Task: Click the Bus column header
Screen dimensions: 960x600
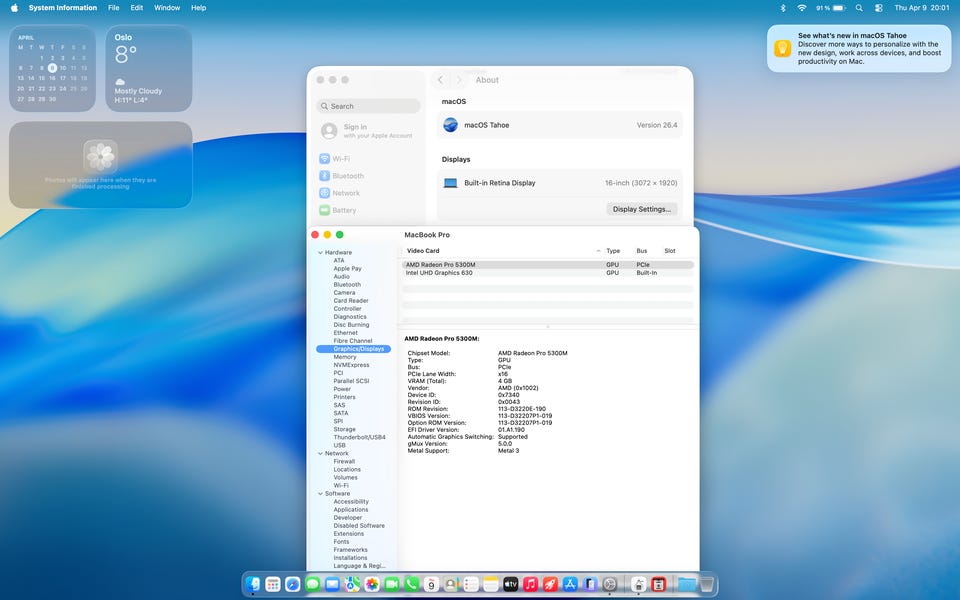Action: [x=642, y=251]
